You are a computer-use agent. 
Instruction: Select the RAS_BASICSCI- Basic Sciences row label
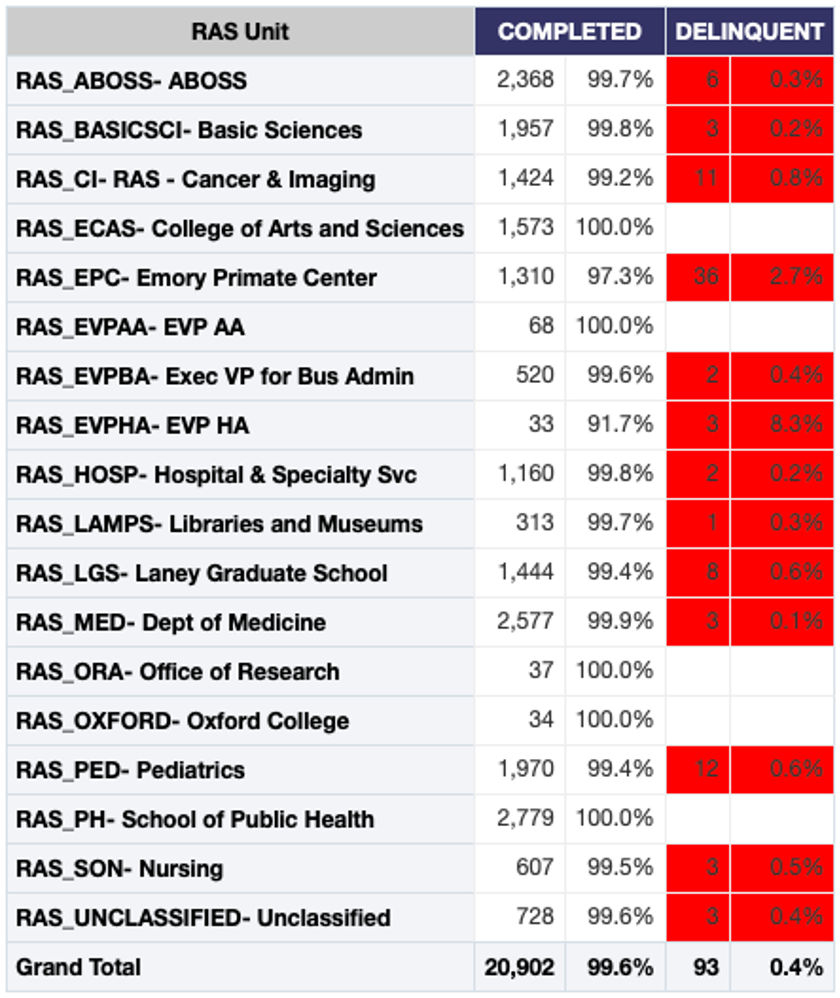pos(189,130)
